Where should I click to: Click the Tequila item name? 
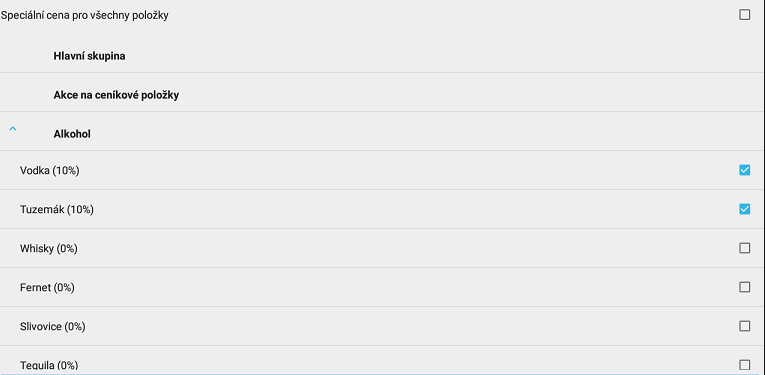(37, 365)
